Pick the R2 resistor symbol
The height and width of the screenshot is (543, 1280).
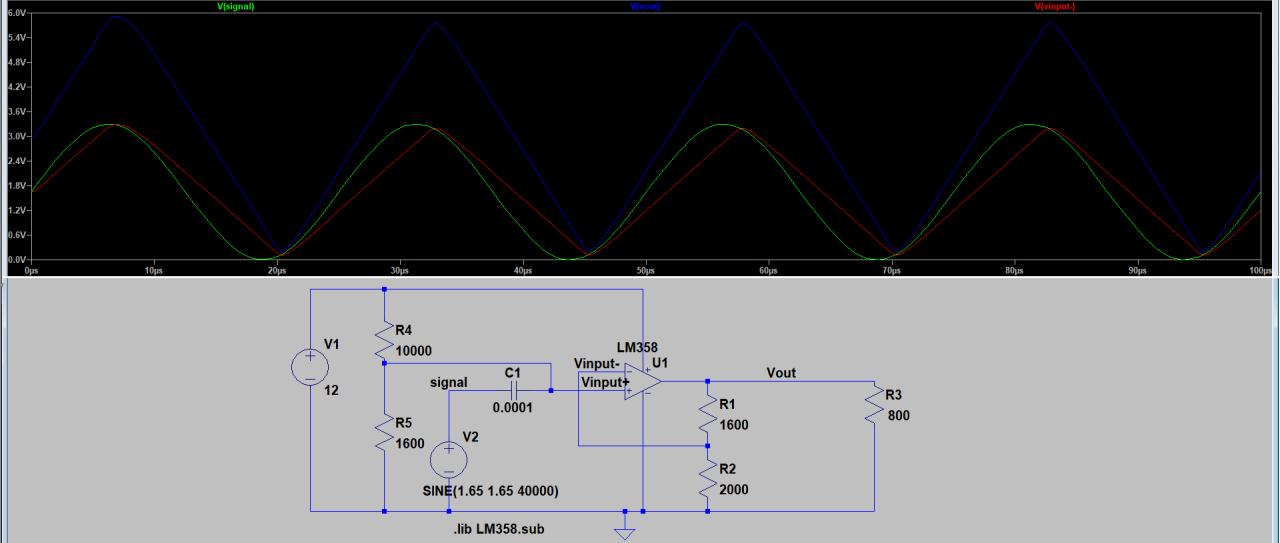[707, 478]
